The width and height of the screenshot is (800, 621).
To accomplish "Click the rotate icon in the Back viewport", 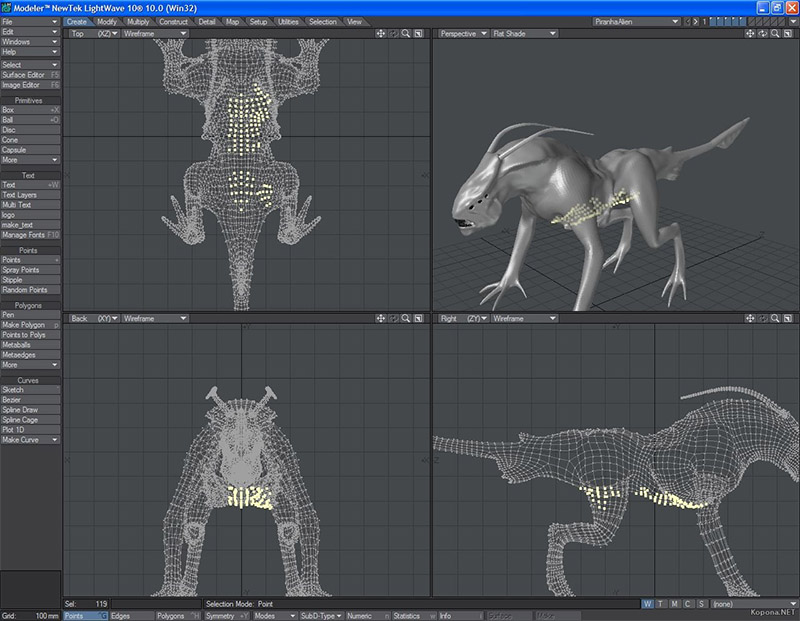I will pos(393,319).
